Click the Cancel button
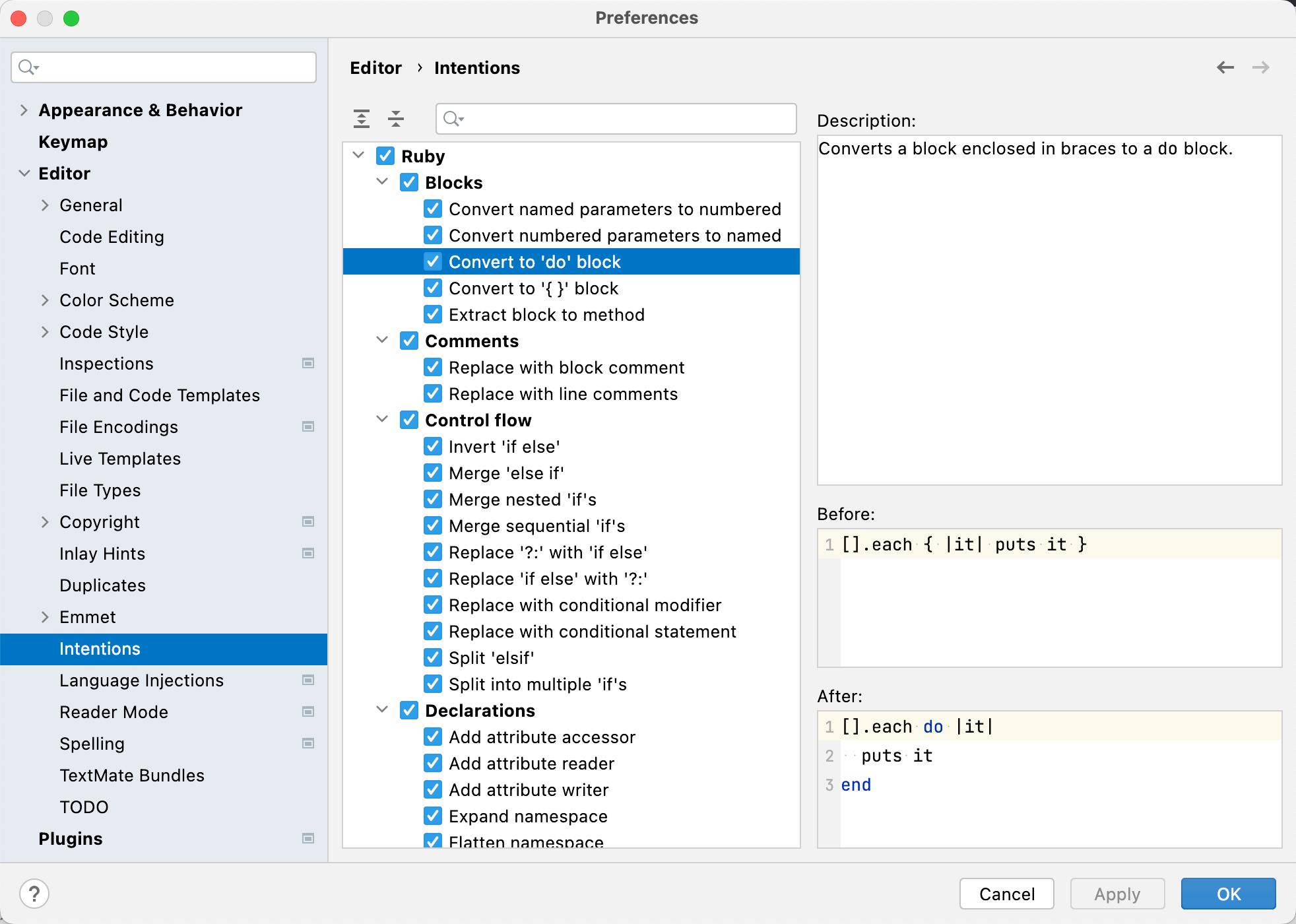Screen dimensions: 1296x924 [1006, 892]
